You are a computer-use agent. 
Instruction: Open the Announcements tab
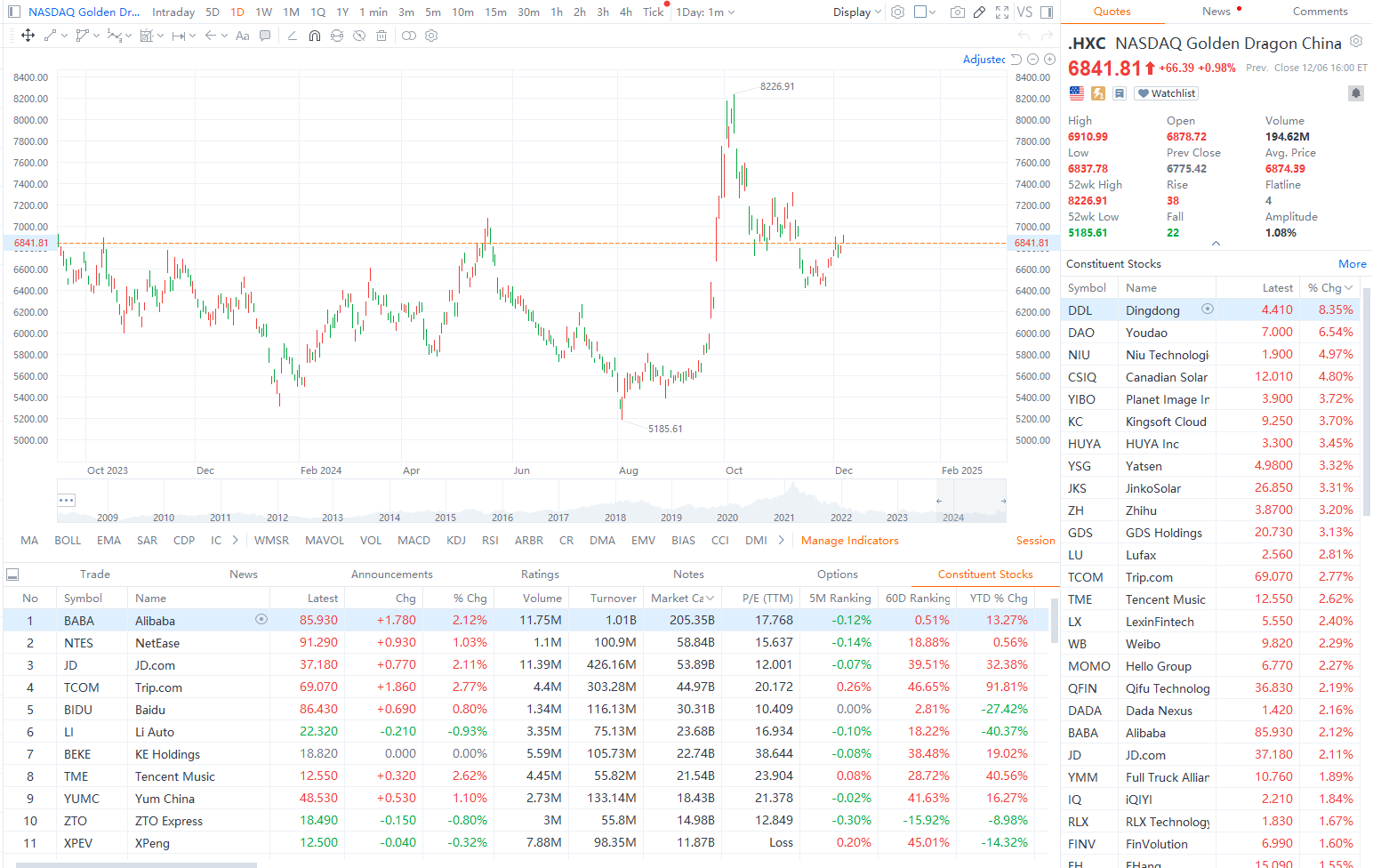point(392,575)
